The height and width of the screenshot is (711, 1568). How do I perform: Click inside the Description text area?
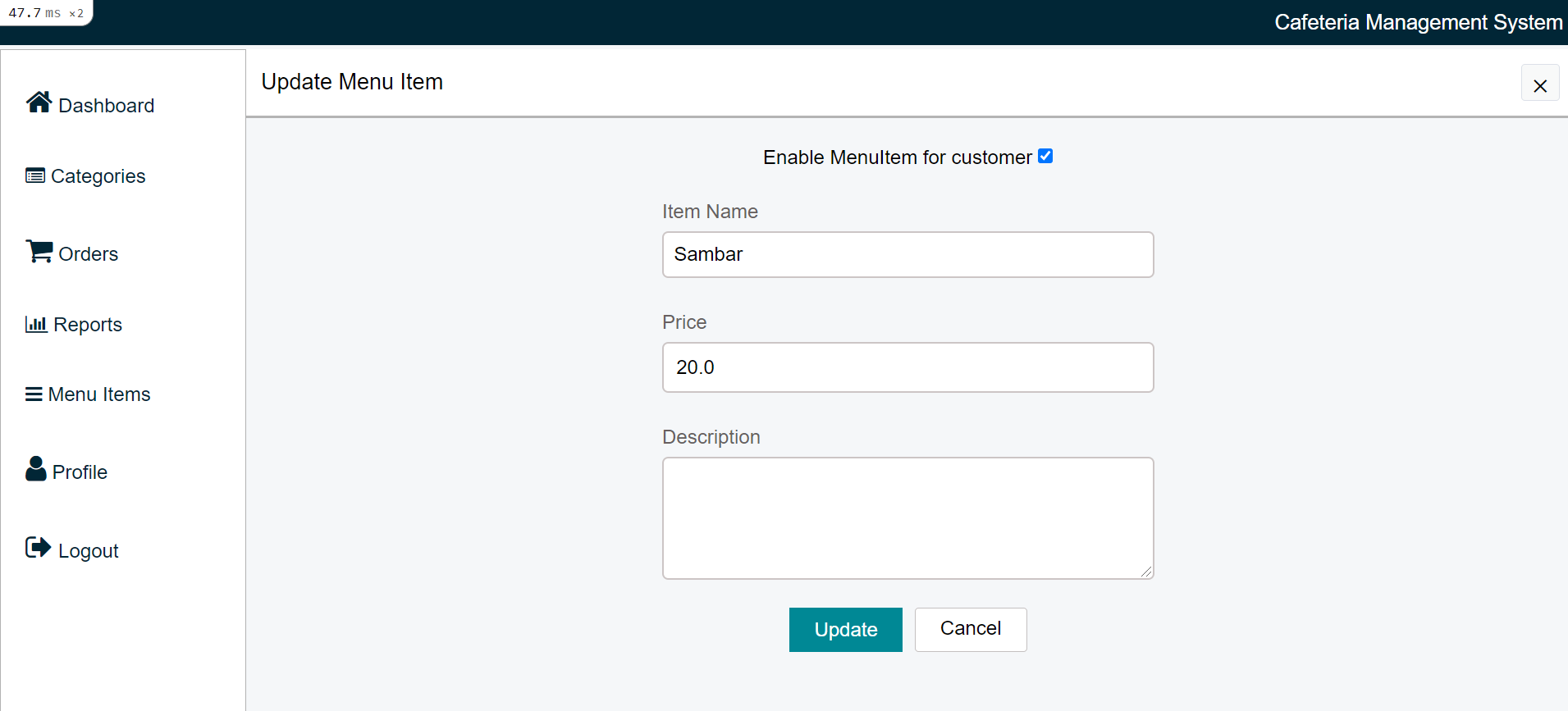[908, 518]
